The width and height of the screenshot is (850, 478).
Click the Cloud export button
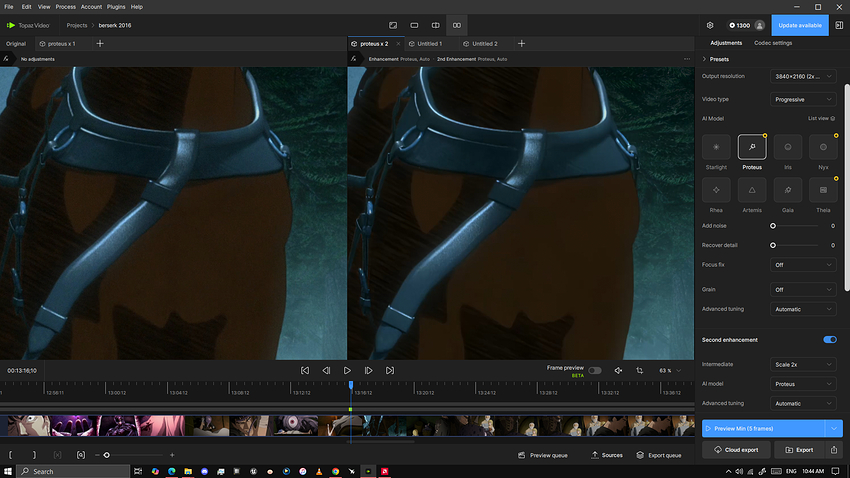(736, 450)
